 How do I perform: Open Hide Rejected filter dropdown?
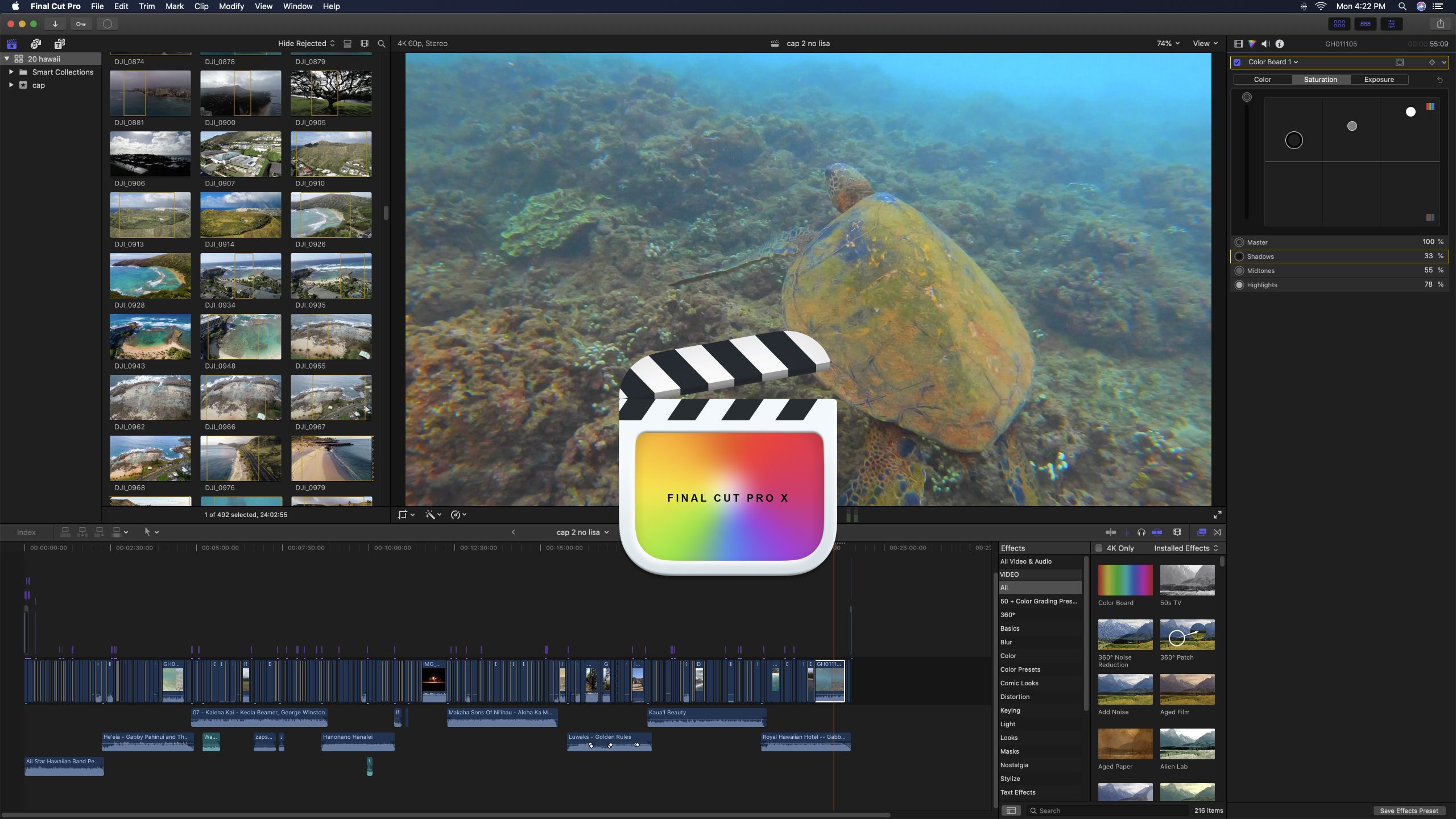307,44
